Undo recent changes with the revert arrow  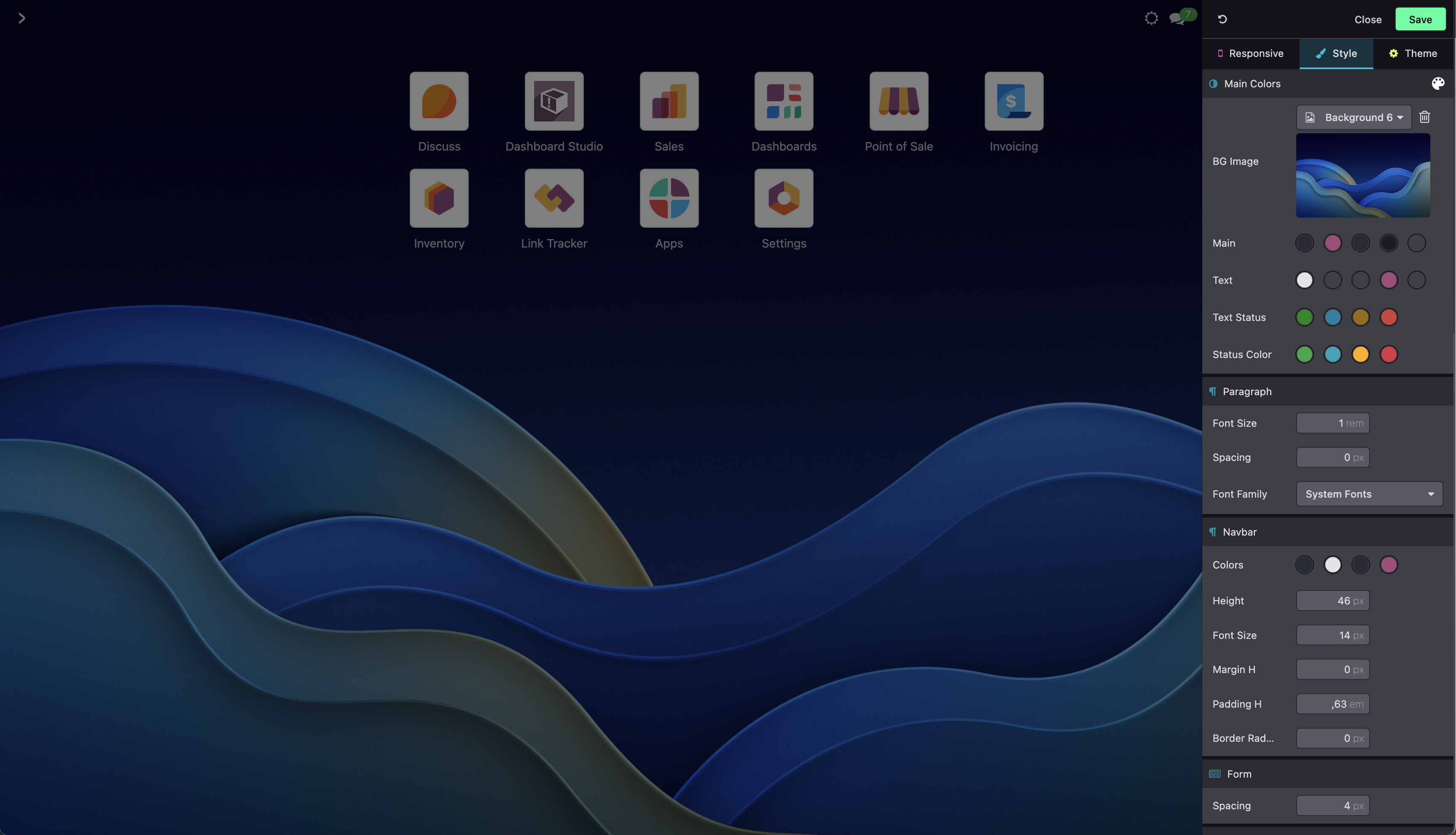click(x=1223, y=19)
